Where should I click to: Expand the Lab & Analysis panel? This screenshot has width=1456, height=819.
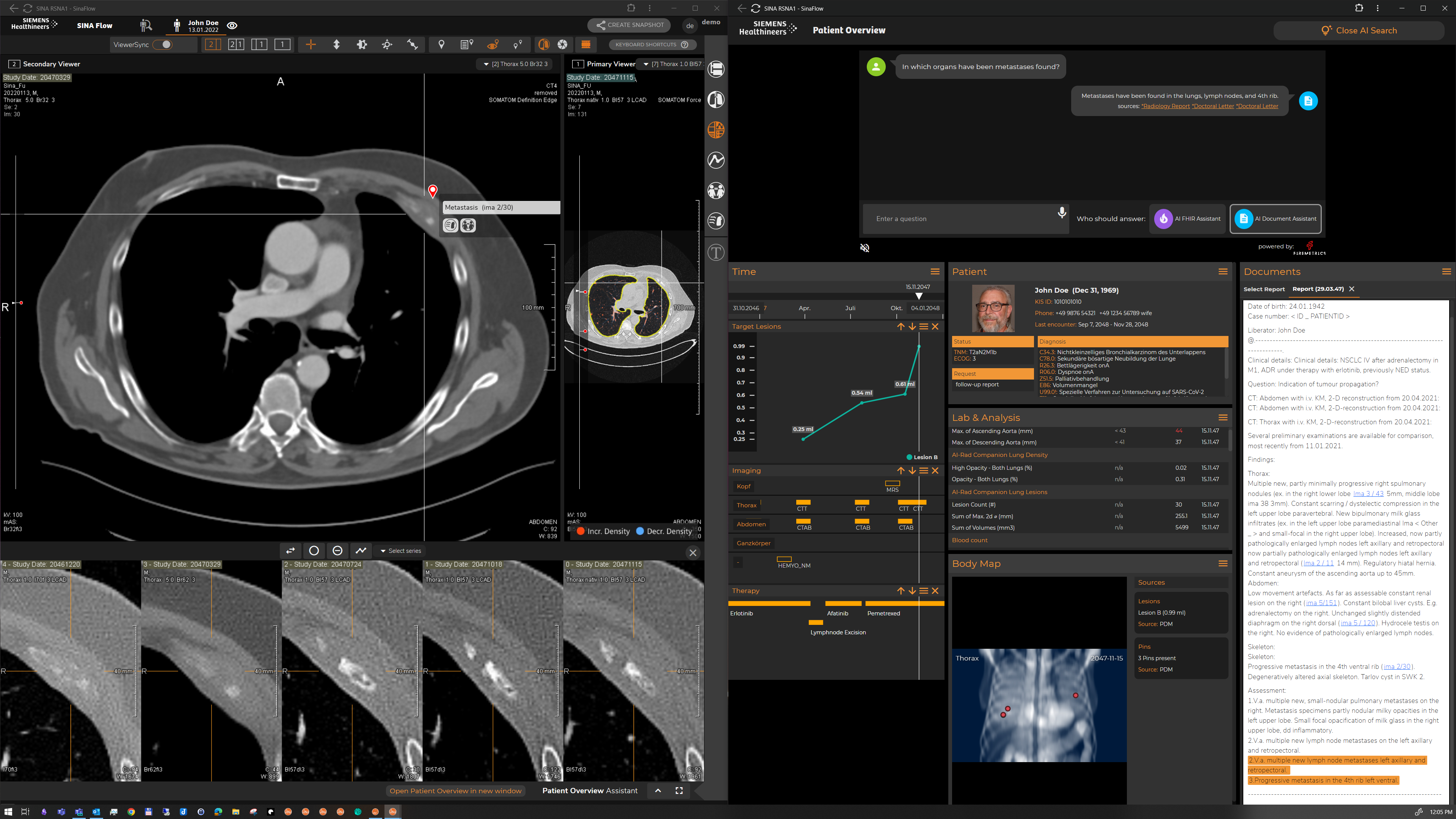(x=1222, y=418)
